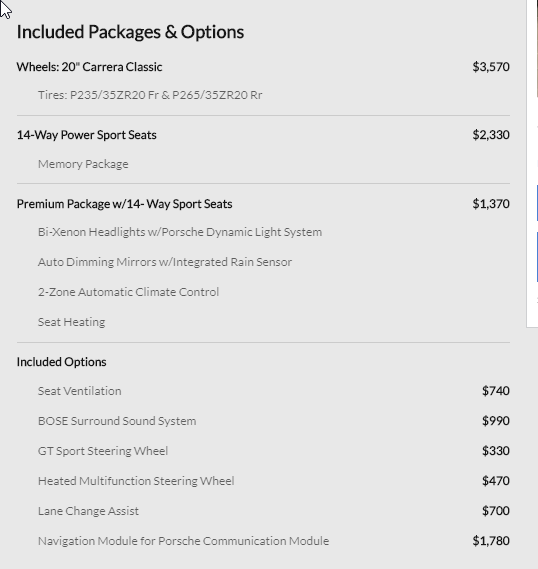Select the Seat Ventilation option
Screen dimensions: 538x569
tap(80, 391)
